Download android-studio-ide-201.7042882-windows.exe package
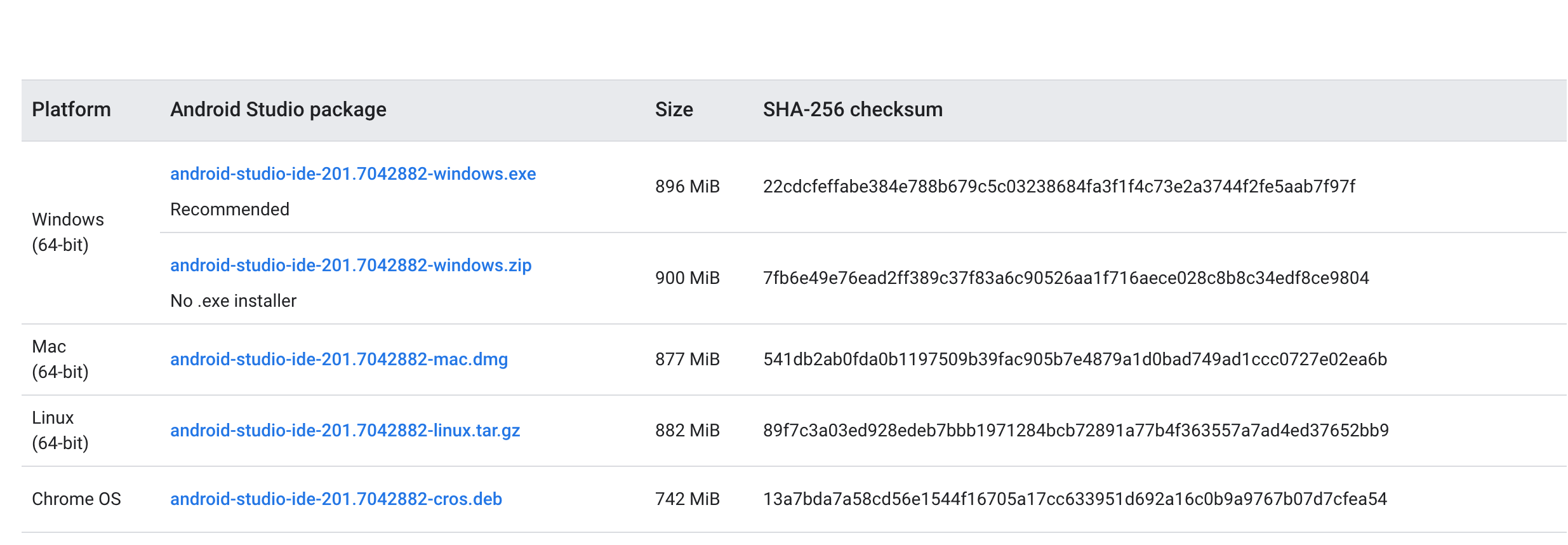Screen dimensions: 1568x545 point(353,174)
